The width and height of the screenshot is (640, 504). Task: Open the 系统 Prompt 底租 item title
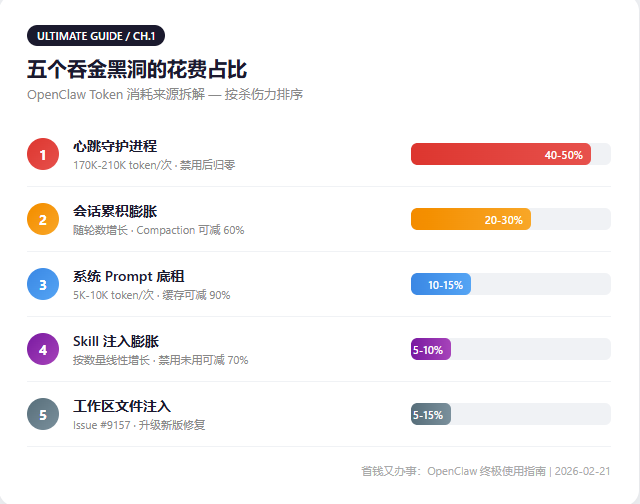click(x=128, y=276)
